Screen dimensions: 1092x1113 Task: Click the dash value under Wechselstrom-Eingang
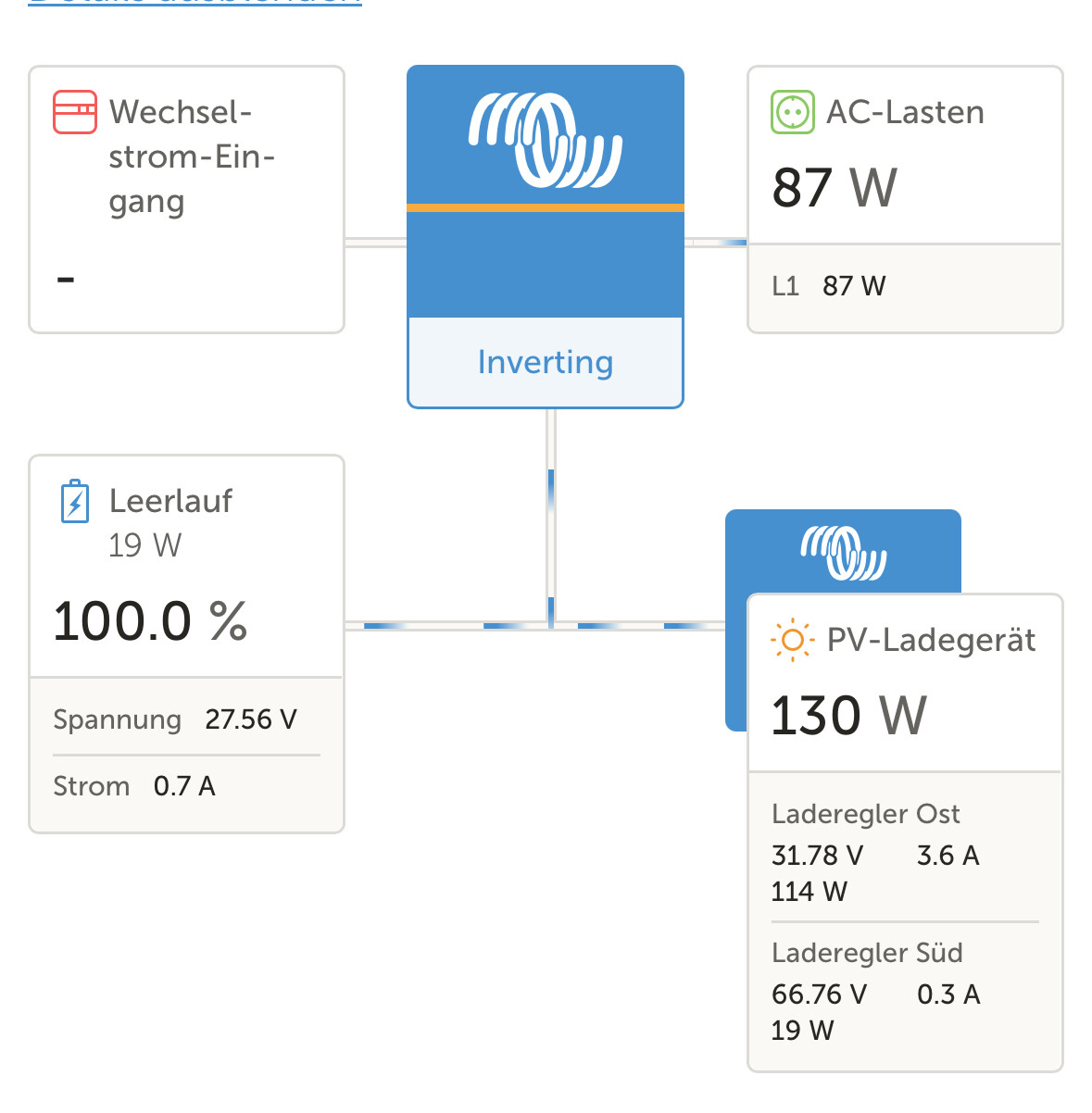66,278
